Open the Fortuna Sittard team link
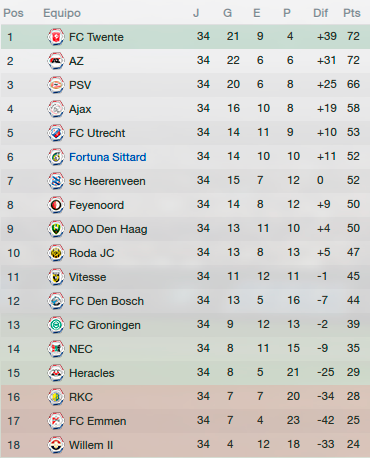The image size is (370, 458). coord(108,157)
